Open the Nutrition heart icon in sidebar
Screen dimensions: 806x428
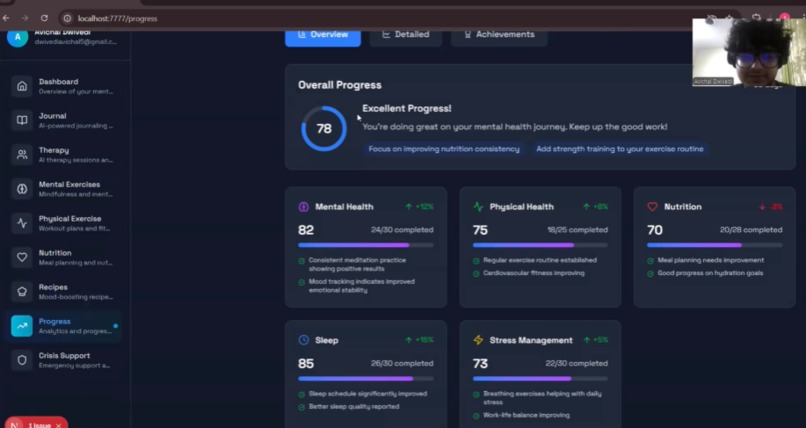[22, 257]
